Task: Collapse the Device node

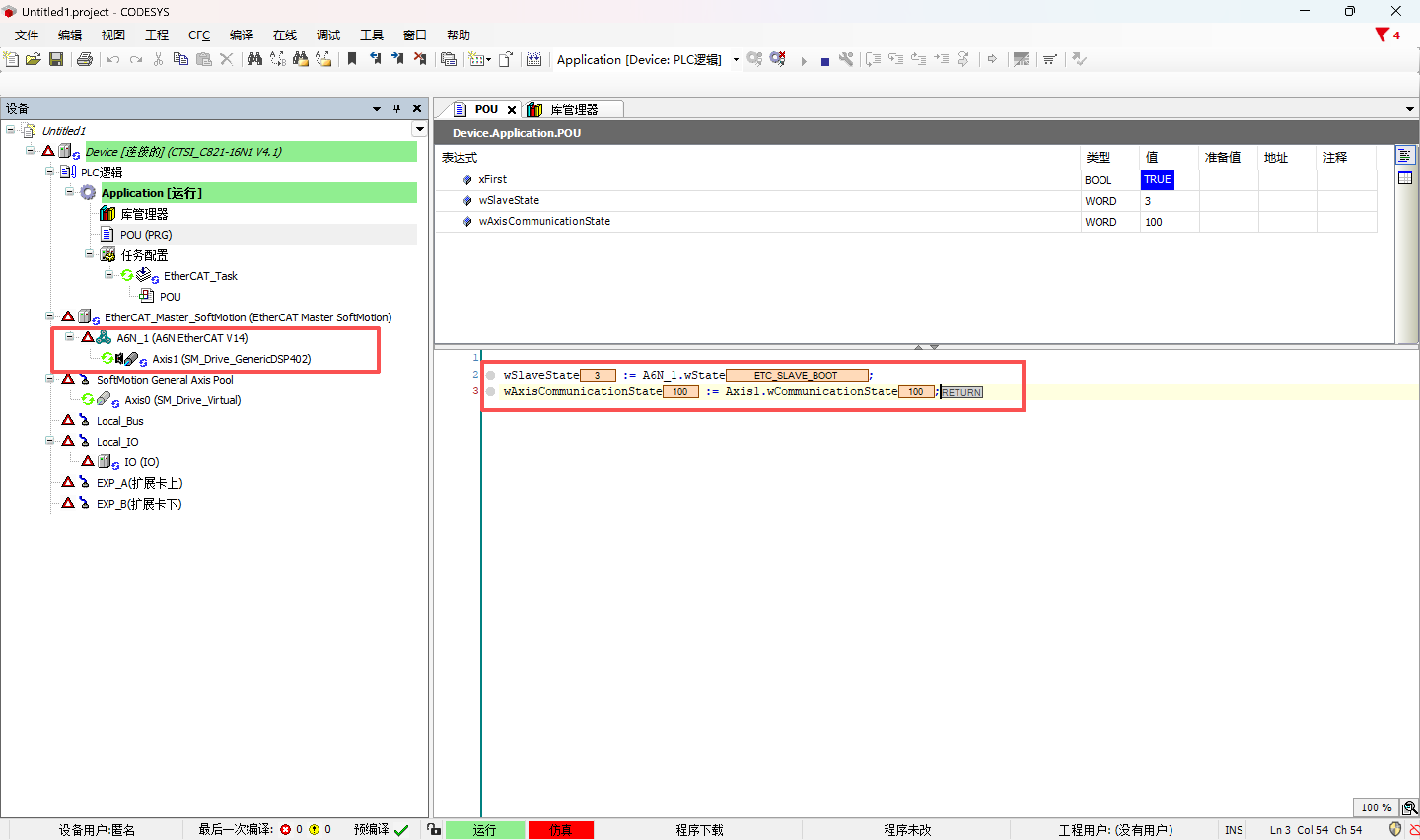Action: pyautogui.click(x=30, y=150)
